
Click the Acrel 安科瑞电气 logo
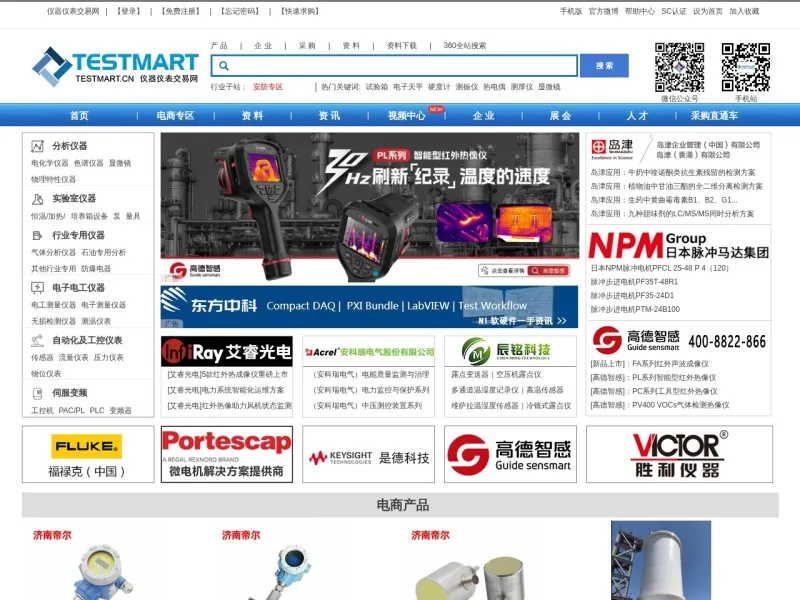coord(368,351)
